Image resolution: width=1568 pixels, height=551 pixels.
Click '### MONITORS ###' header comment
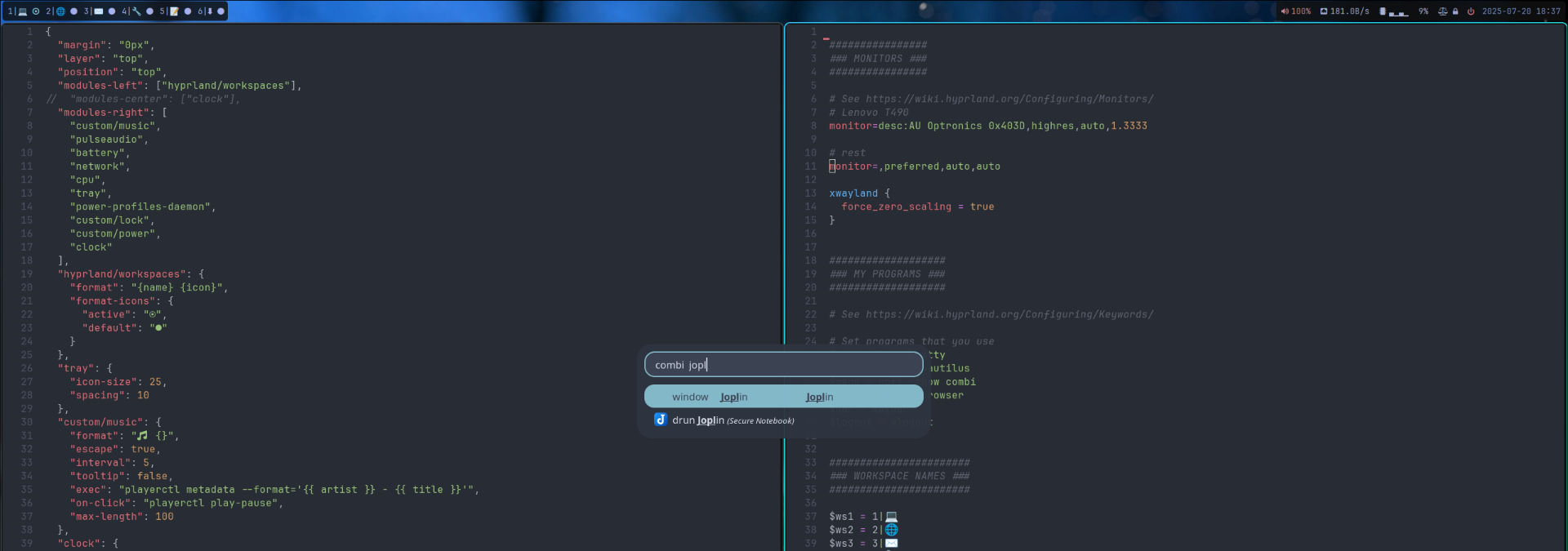(878, 59)
